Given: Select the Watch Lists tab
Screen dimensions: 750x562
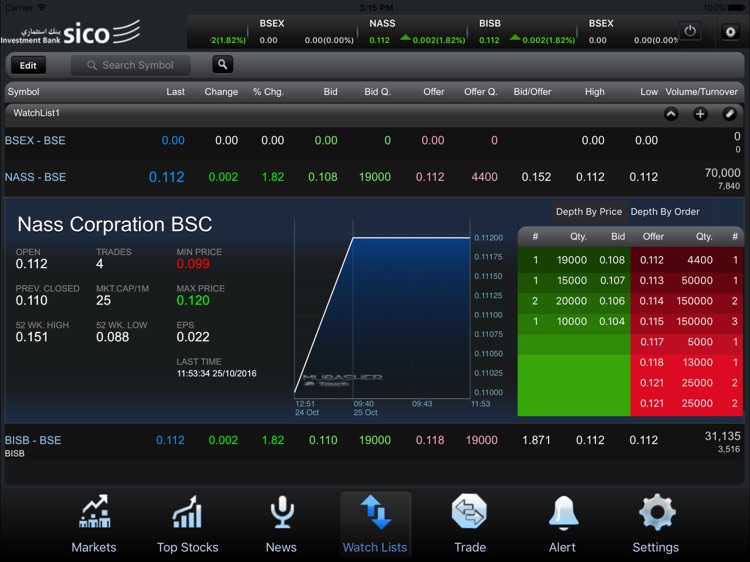Looking at the screenshot, I should click(x=375, y=524).
